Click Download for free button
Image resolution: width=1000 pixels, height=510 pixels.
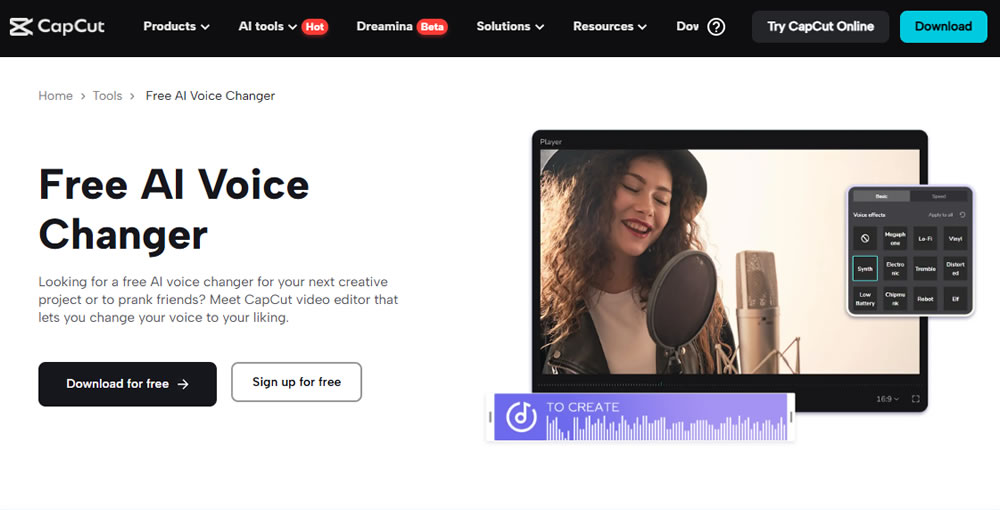coord(128,384)
